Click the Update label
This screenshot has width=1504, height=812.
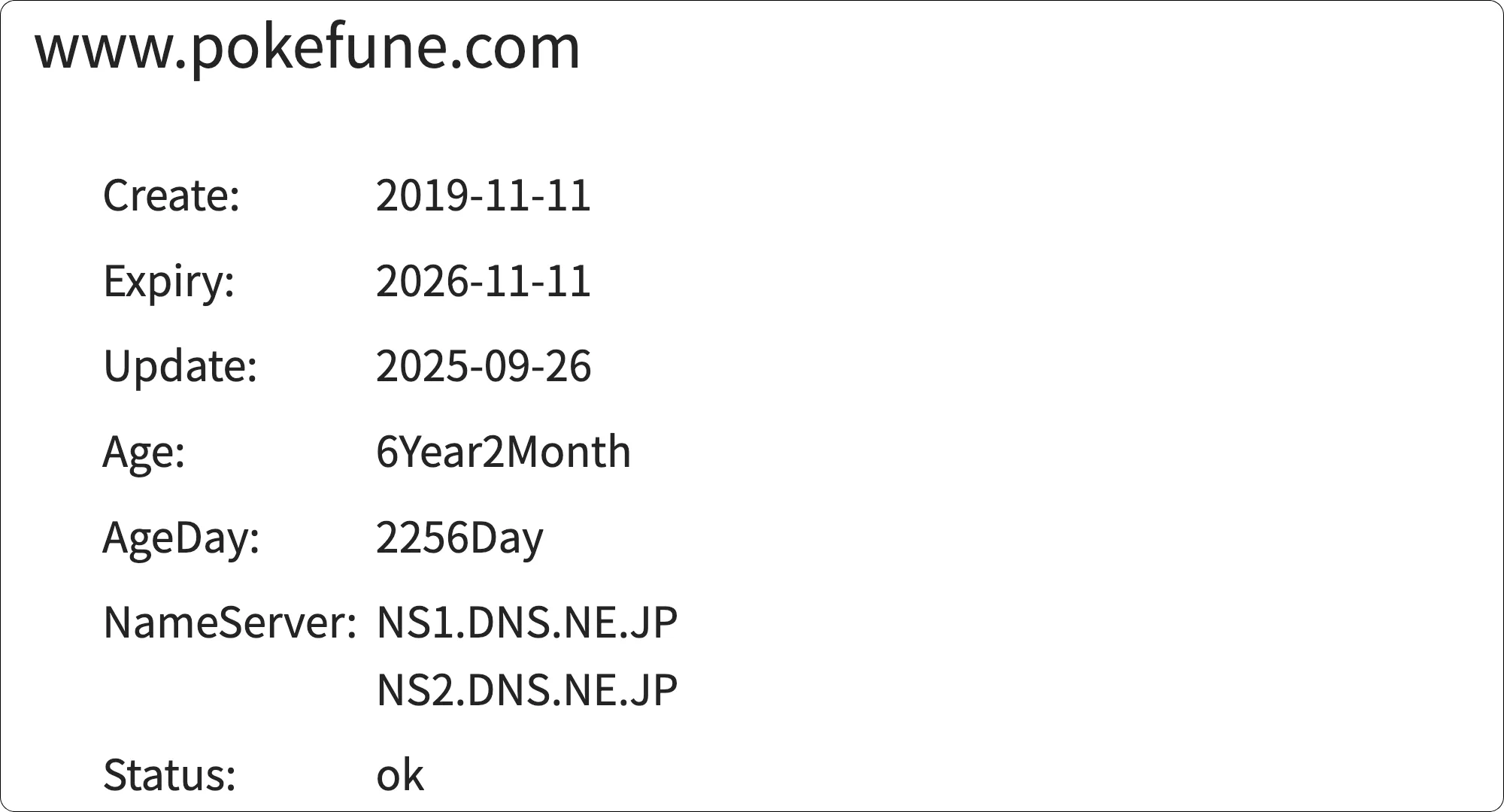180,366
